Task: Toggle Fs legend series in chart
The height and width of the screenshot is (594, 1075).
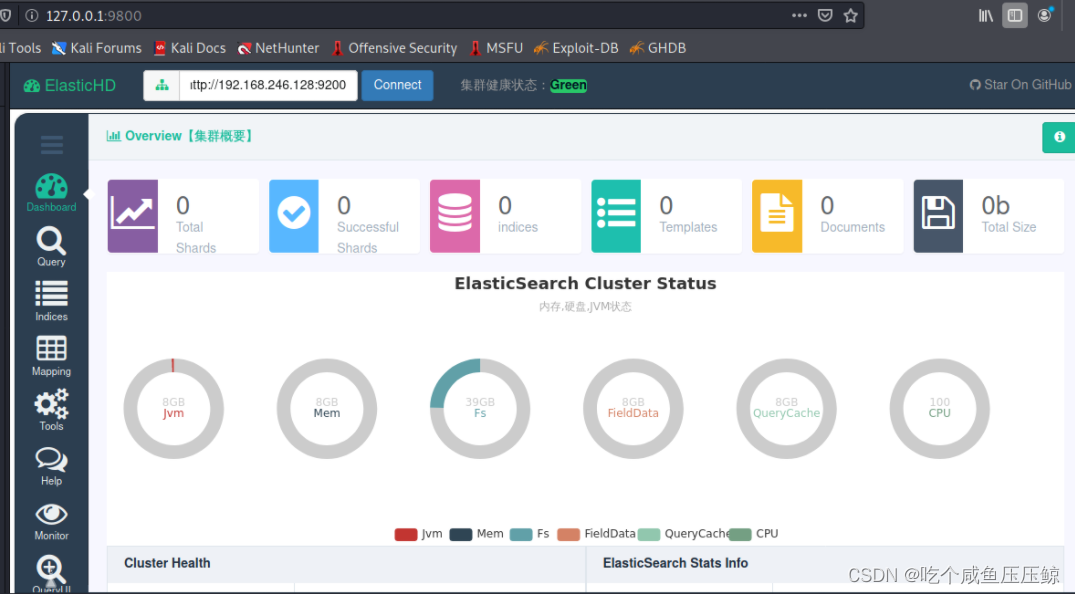Action: 530,534
